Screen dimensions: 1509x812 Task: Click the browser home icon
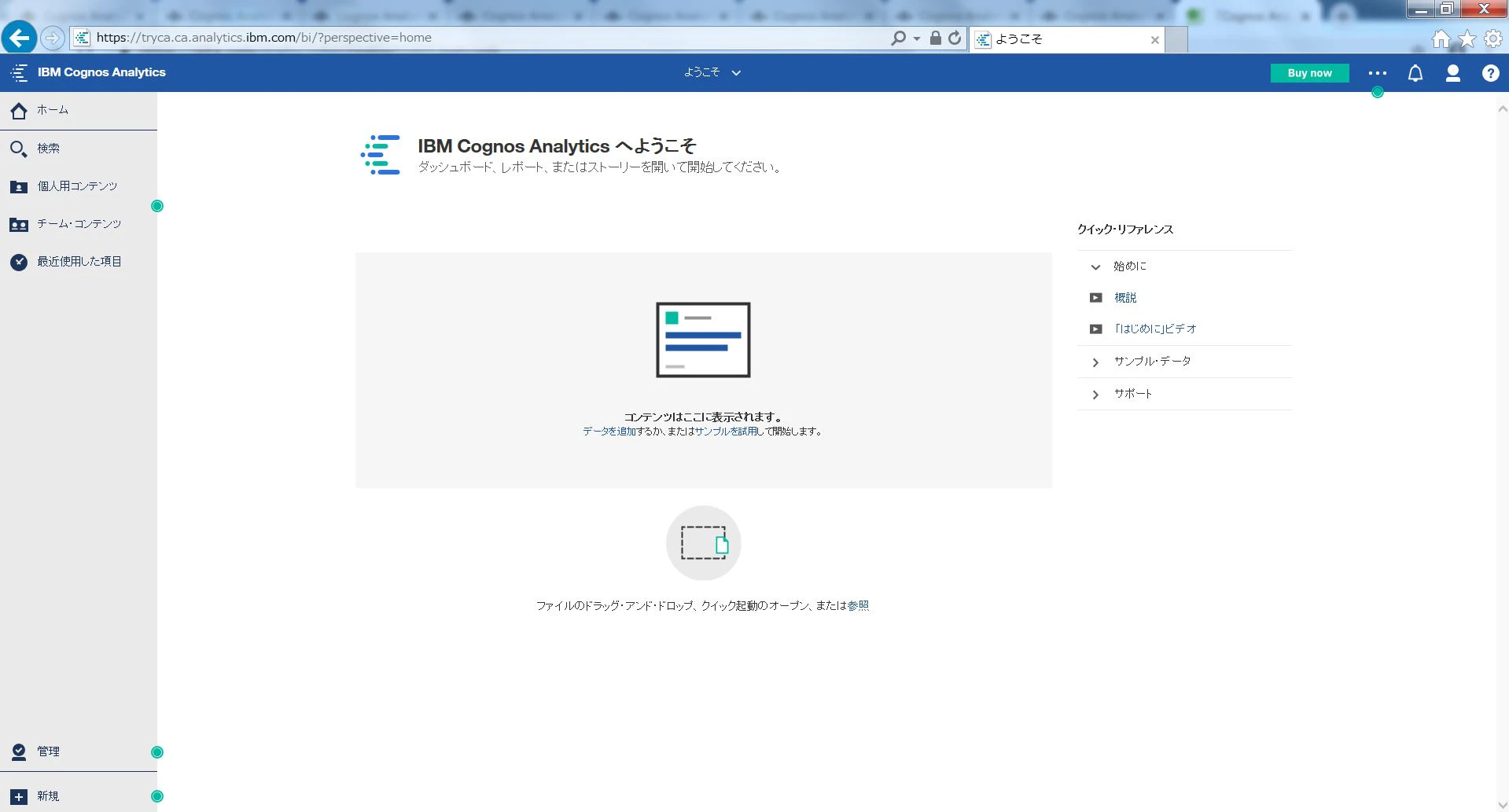[x=1441, y=39]
